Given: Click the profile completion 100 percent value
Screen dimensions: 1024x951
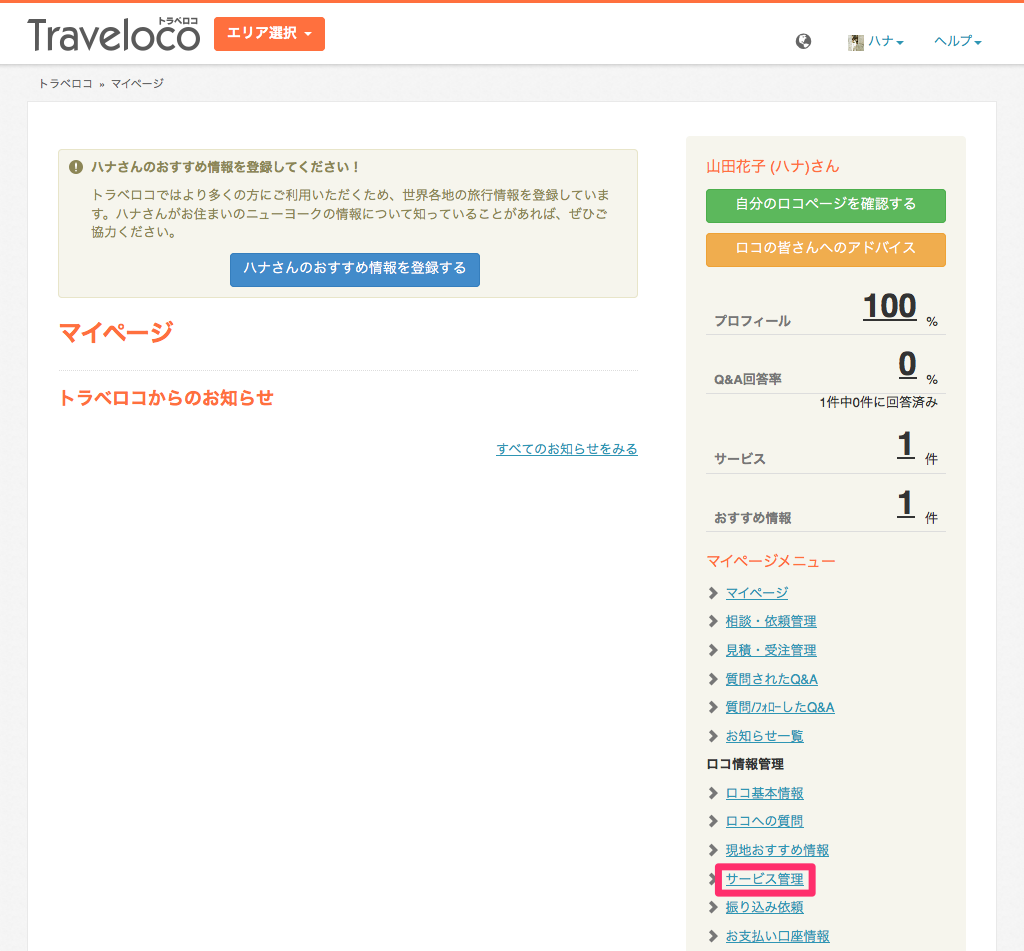Looking at the screenshot, I should click(x=889, y=306).
